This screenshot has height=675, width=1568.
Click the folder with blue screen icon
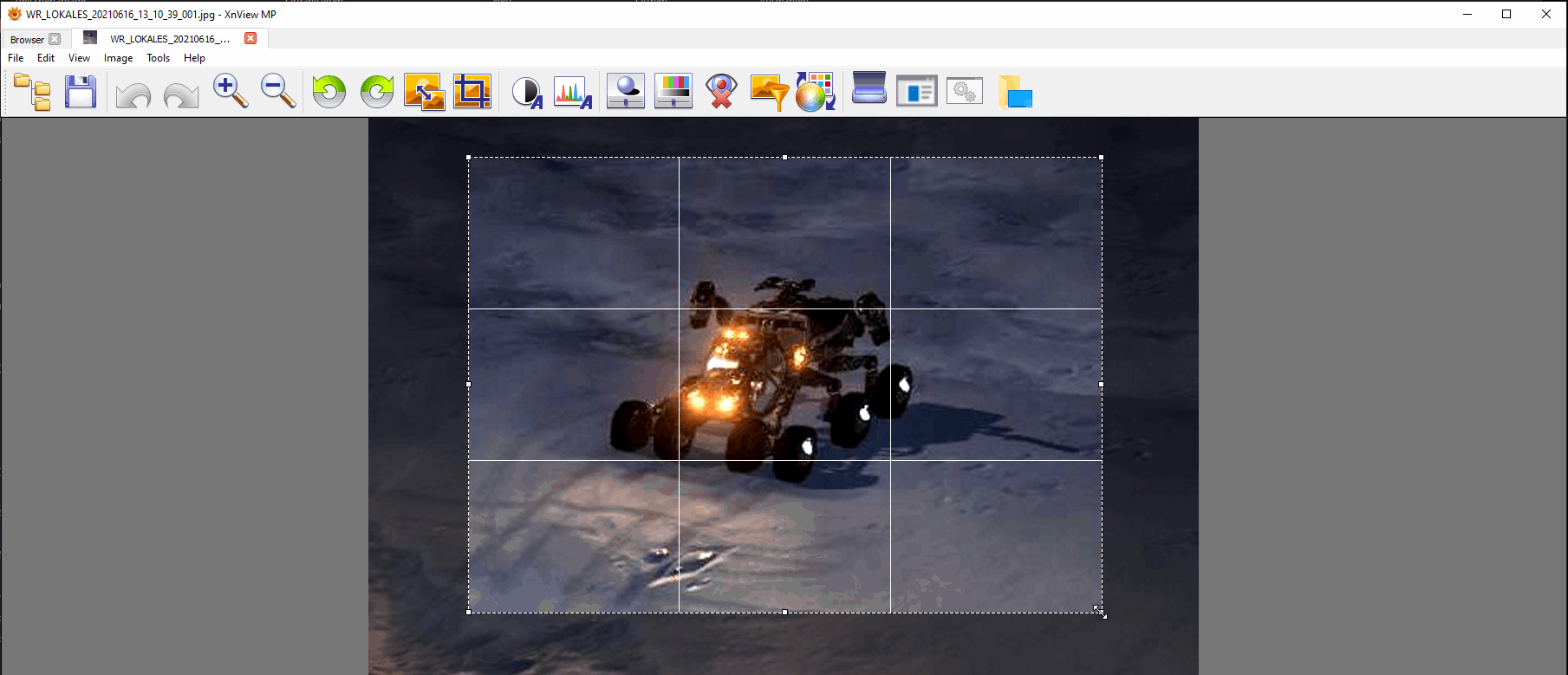1015,92
